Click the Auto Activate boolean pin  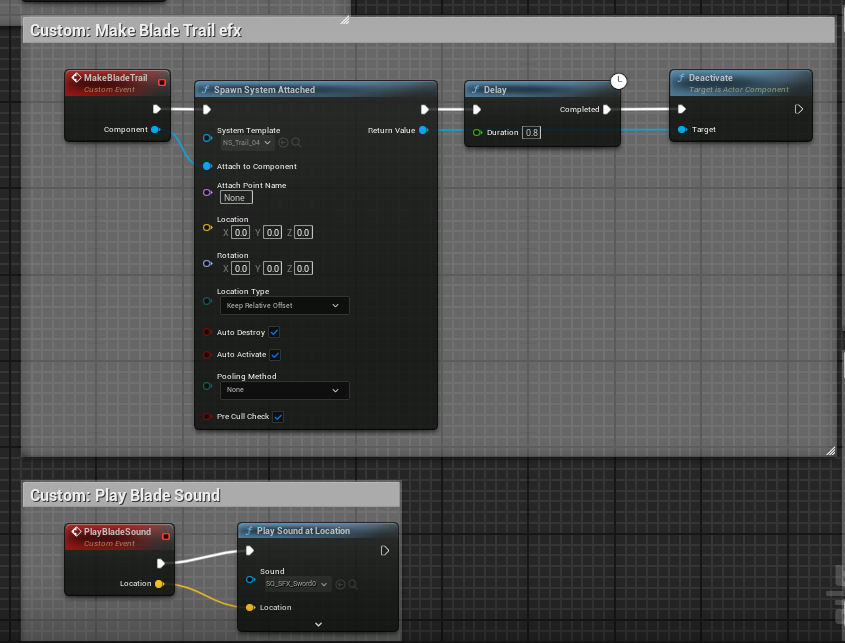pos(207,355)
